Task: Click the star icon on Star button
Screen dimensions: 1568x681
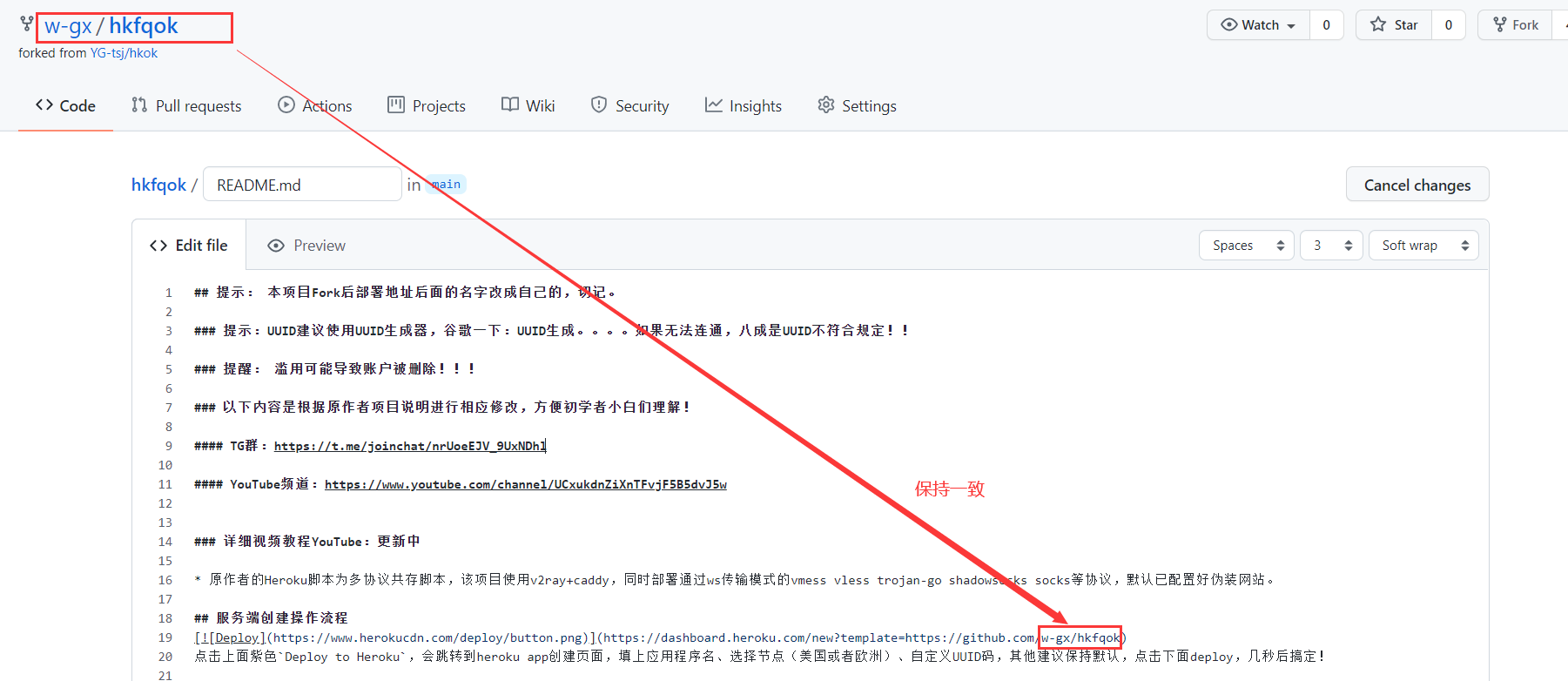Action: point(1378,24)
